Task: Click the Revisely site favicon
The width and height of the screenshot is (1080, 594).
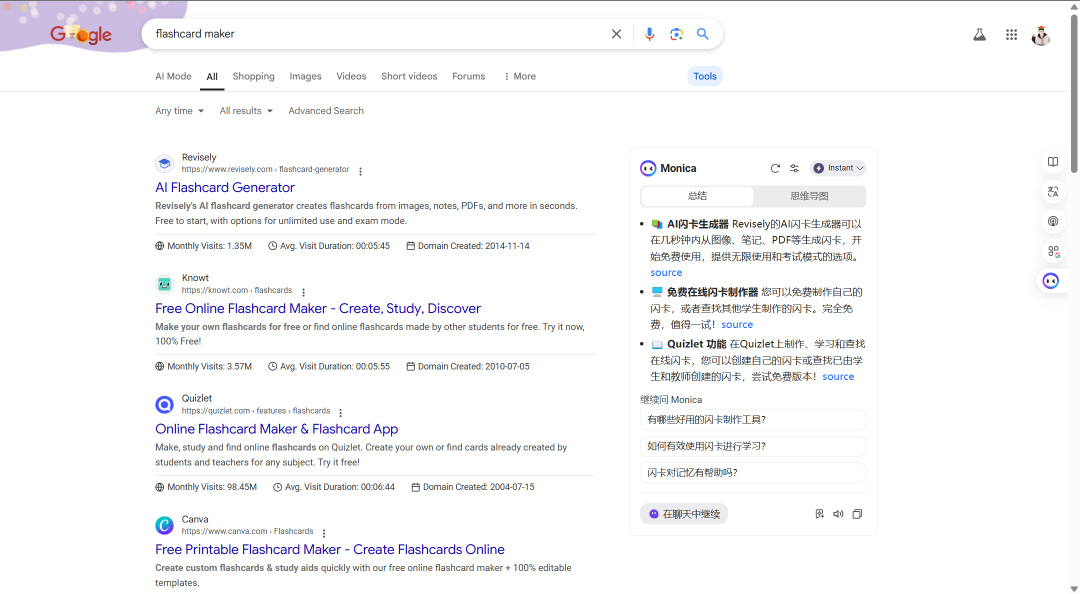Action: click(x=164, y=163)
